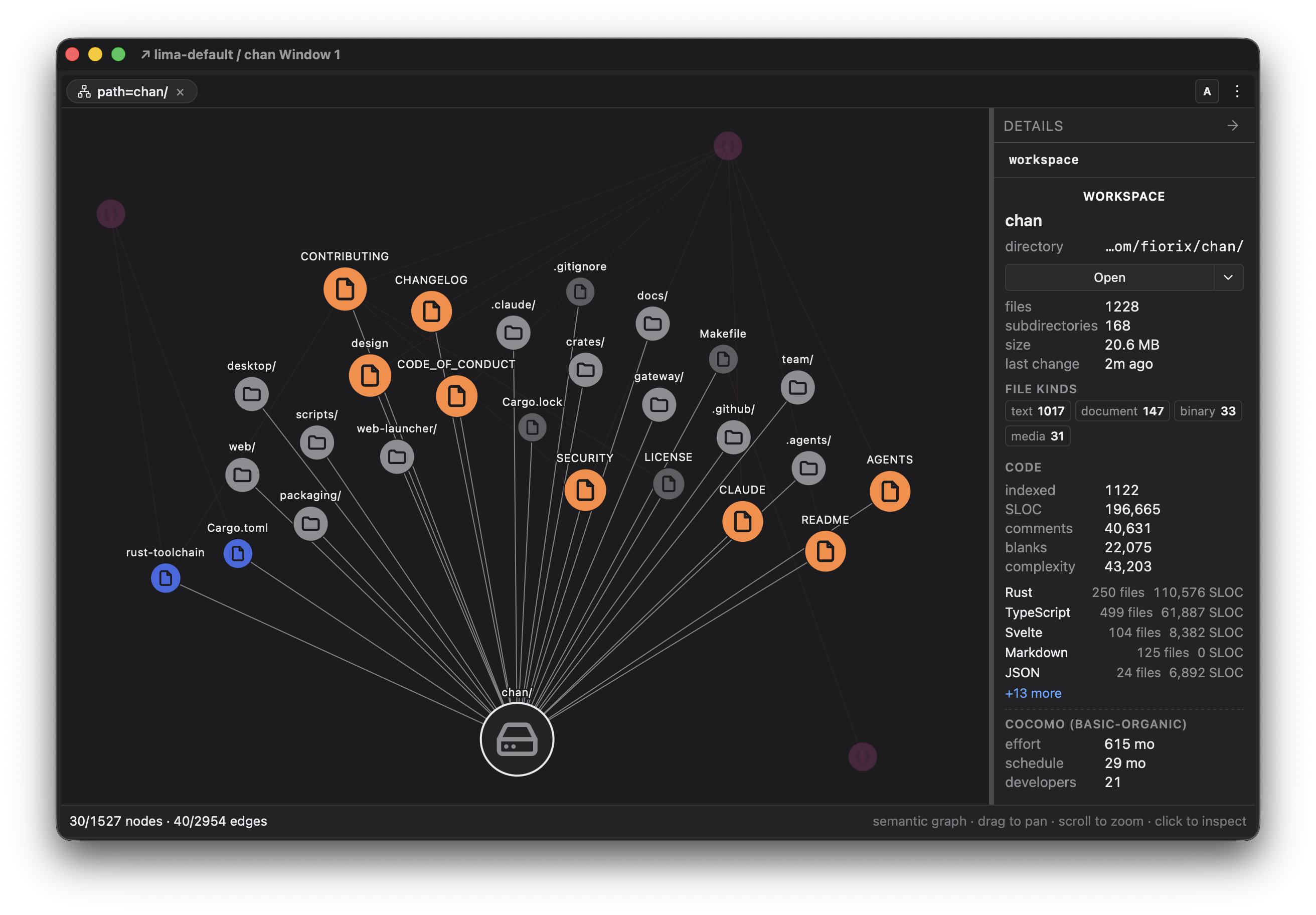This screenshot has height=915, width=1316.
Task: Select the CODE_OF_CONDUCT file node
Action: click(456, 396)
